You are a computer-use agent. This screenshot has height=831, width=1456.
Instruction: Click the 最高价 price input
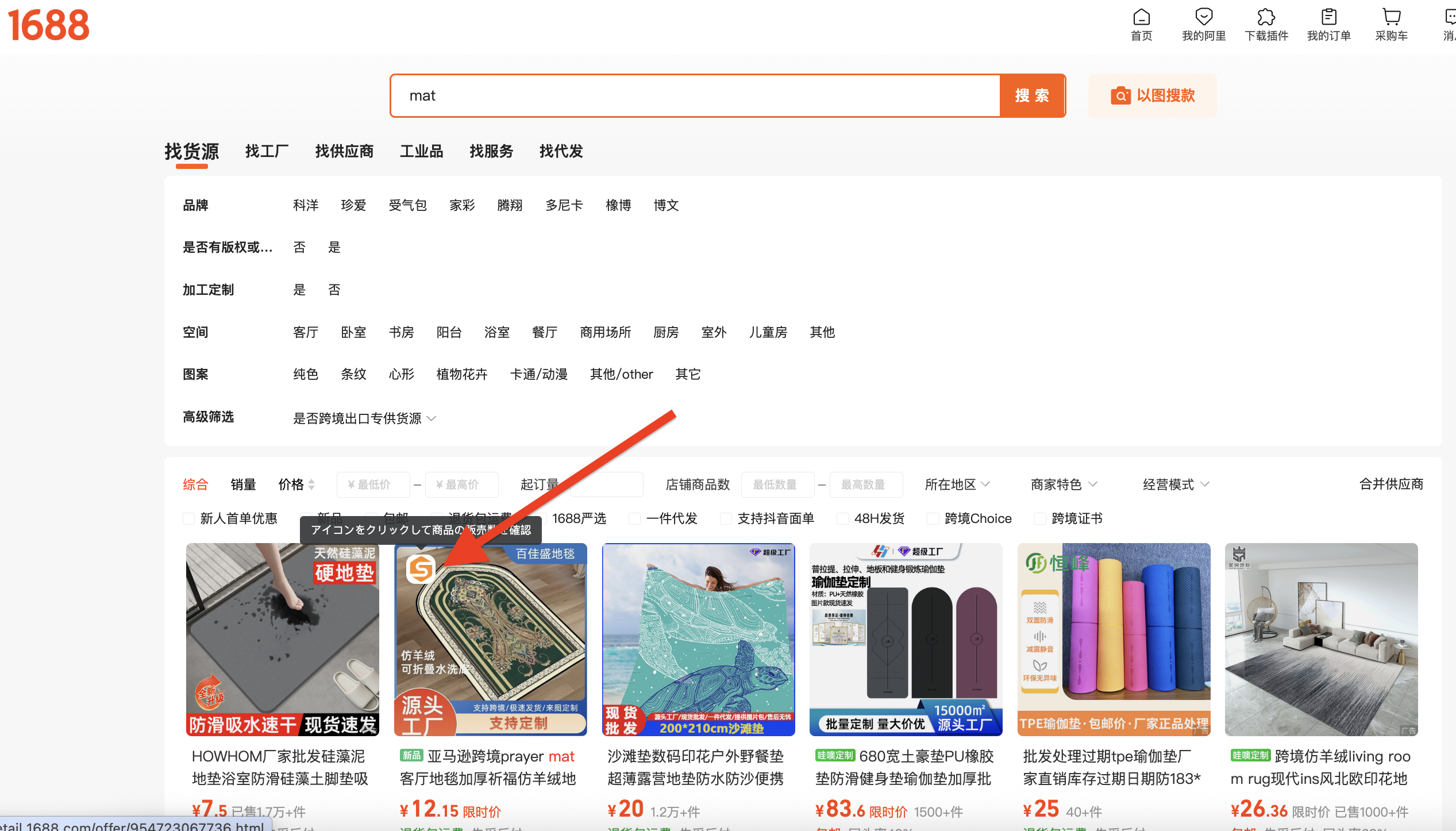[x=462, y=484]
